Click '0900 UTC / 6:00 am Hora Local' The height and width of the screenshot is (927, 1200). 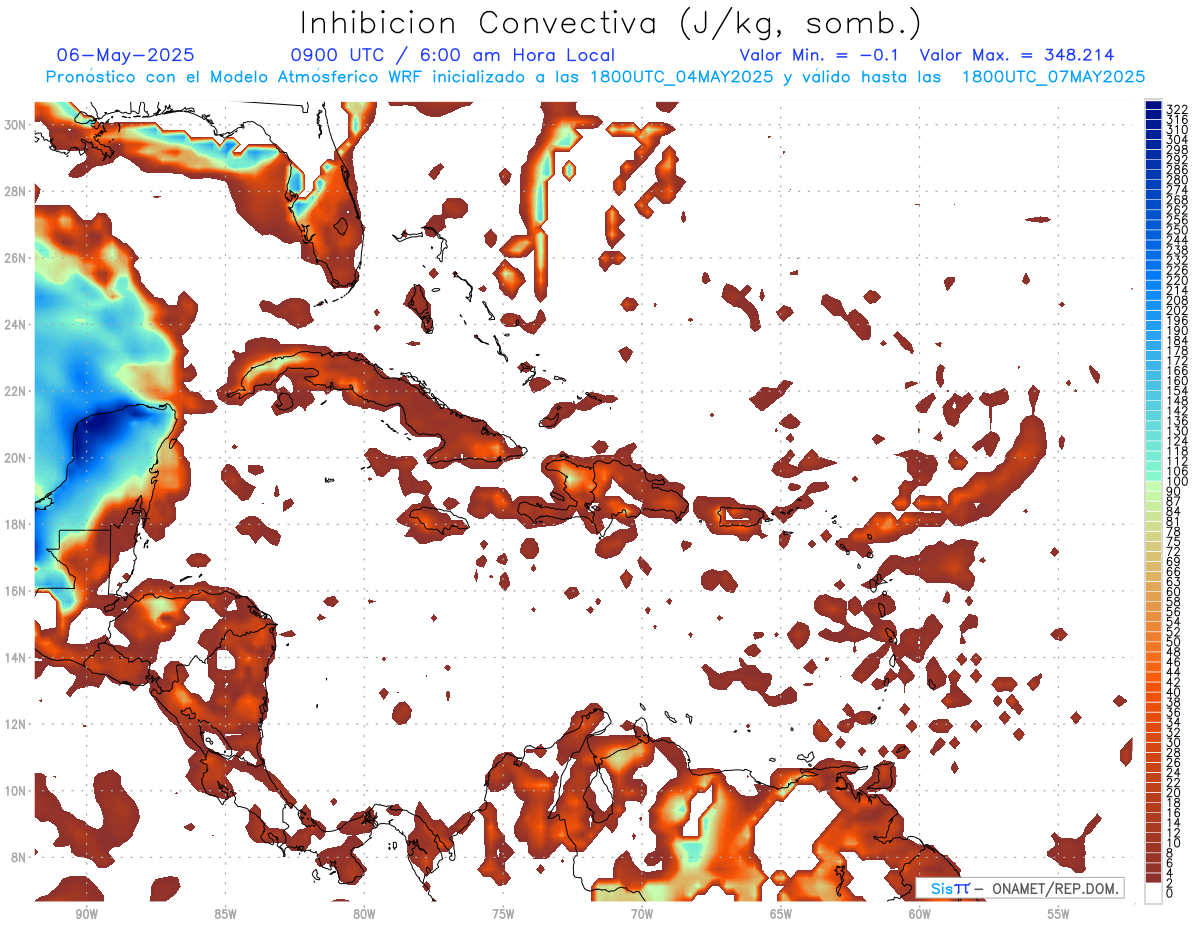(x=452, y=55)
